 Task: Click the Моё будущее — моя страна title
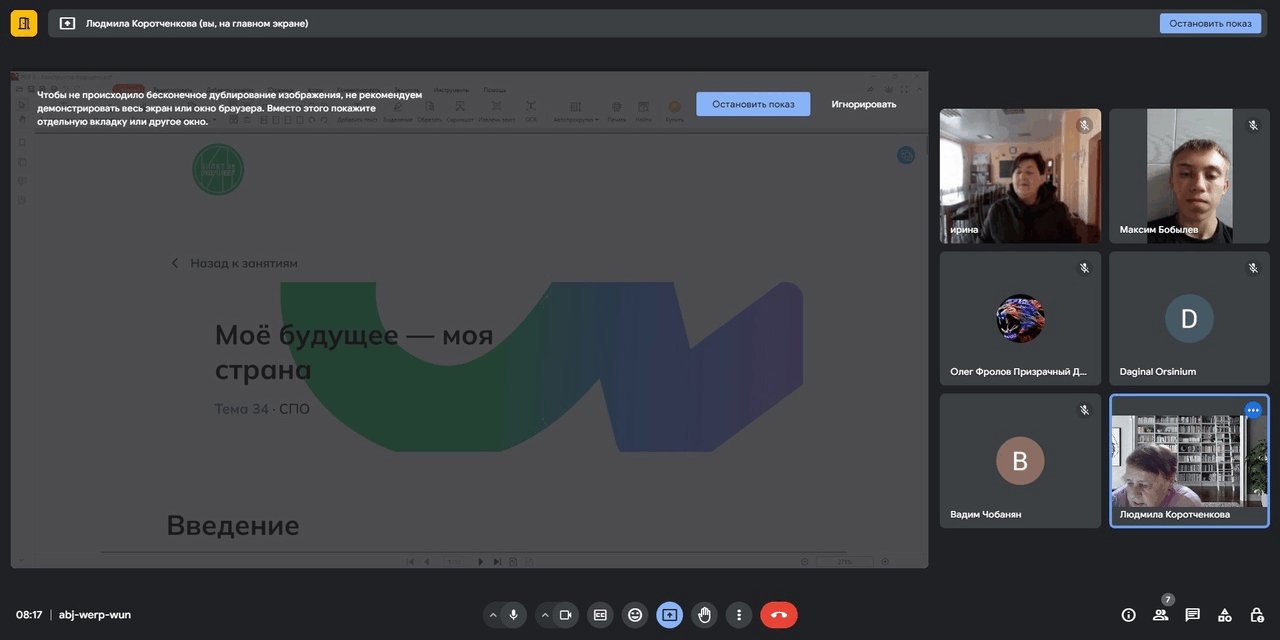[x=354, y=352]
